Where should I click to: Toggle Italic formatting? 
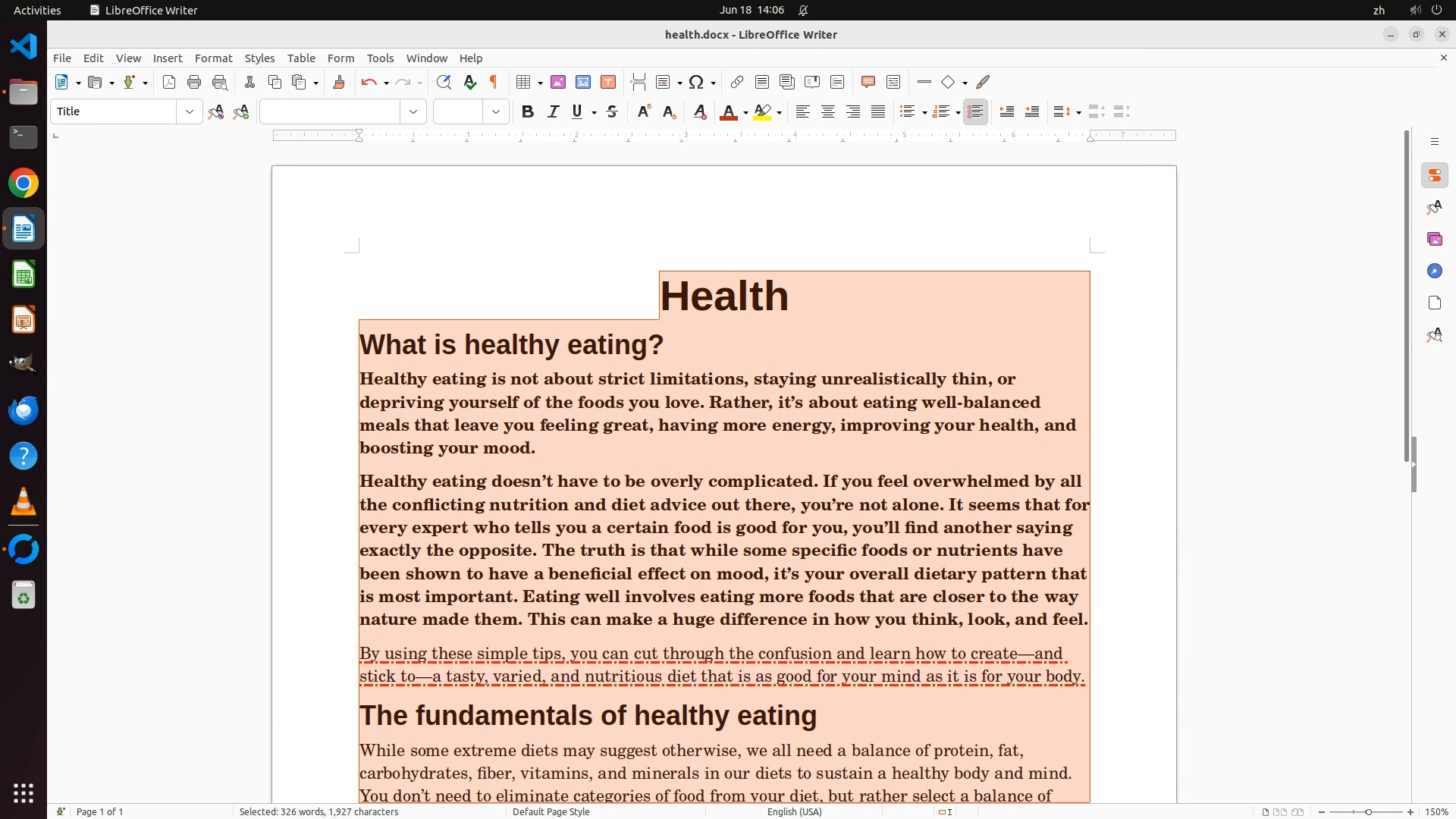click(553, 112)
